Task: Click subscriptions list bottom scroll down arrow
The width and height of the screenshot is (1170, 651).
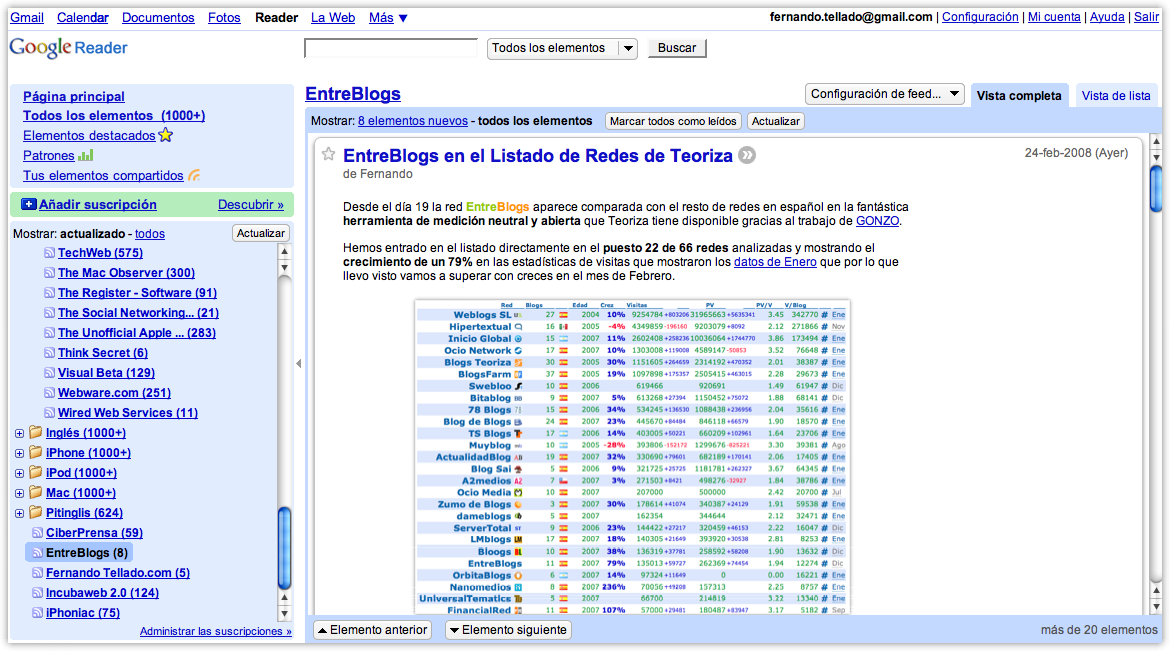Action: click(284, 614)
